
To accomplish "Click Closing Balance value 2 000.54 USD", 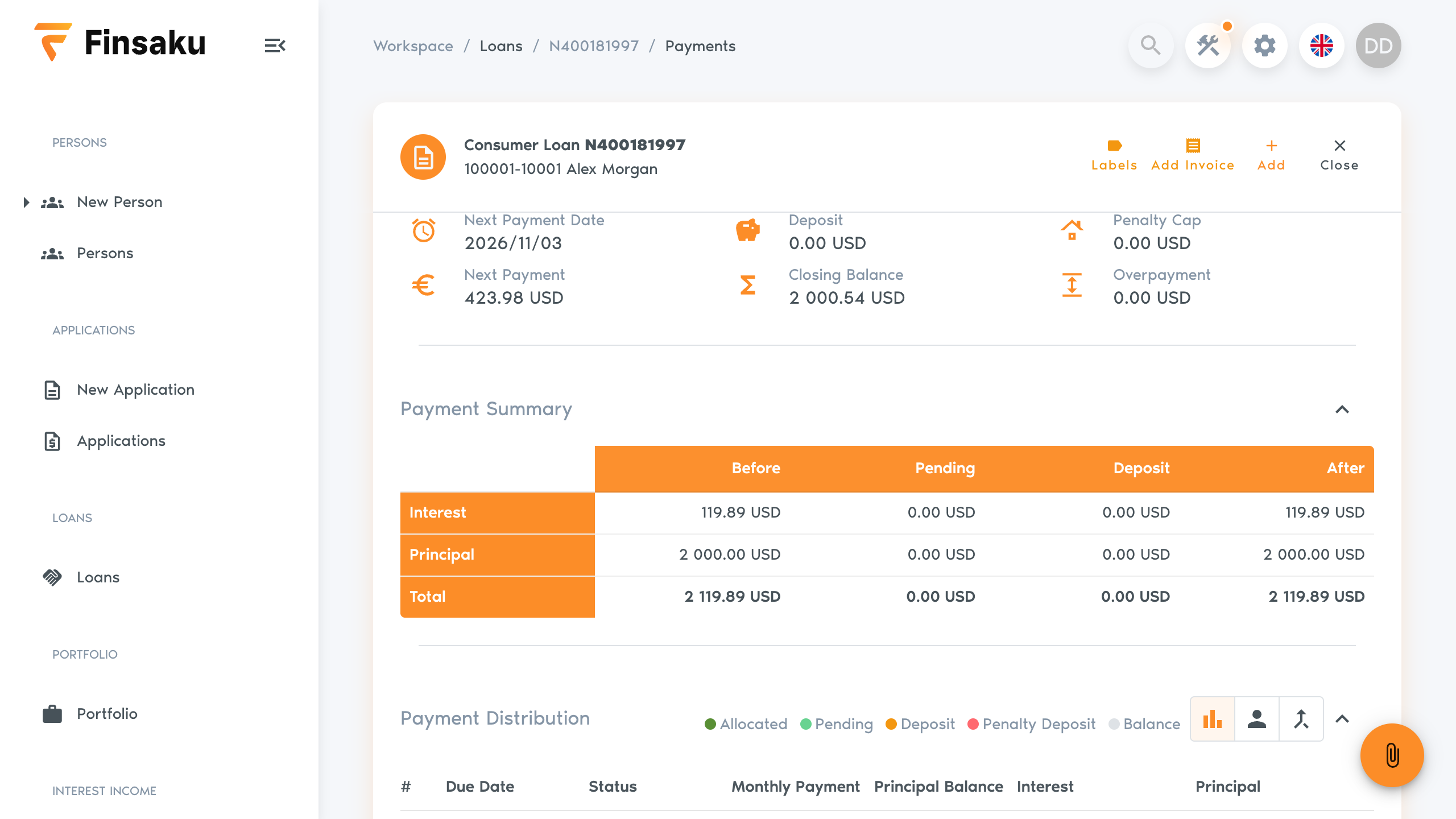I will click(847, 297).
